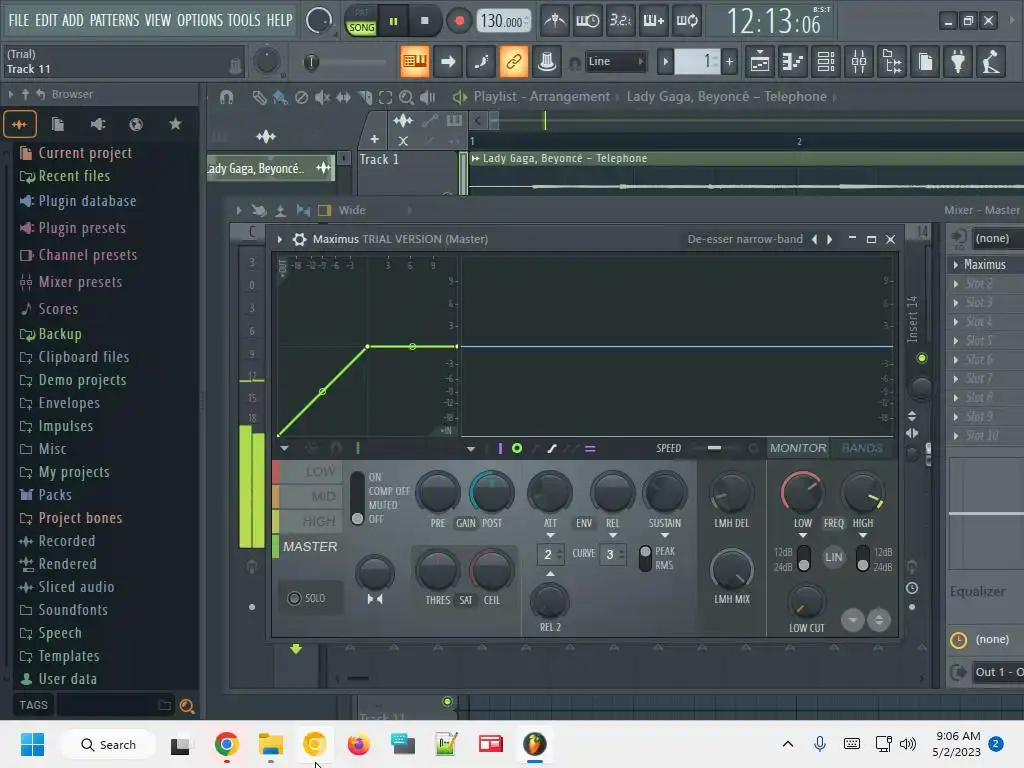Select the browser audio waveform tab

coord(20,124)
